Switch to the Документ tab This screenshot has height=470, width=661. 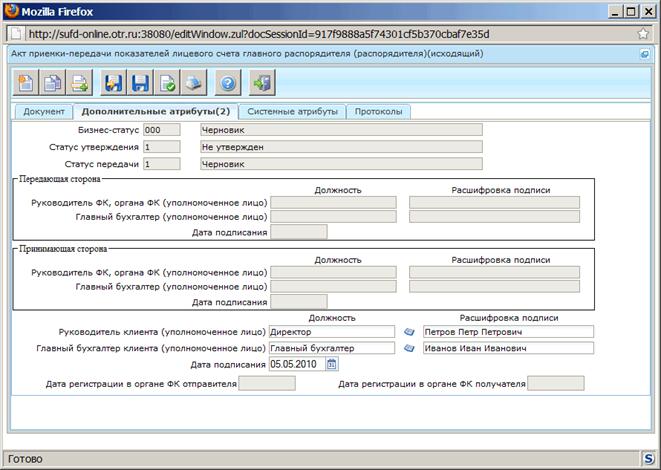44,112
